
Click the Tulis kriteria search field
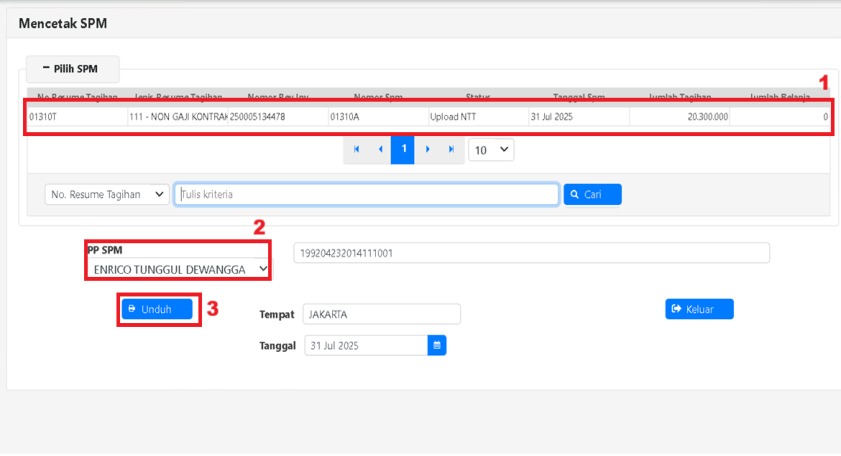point(366,194)
